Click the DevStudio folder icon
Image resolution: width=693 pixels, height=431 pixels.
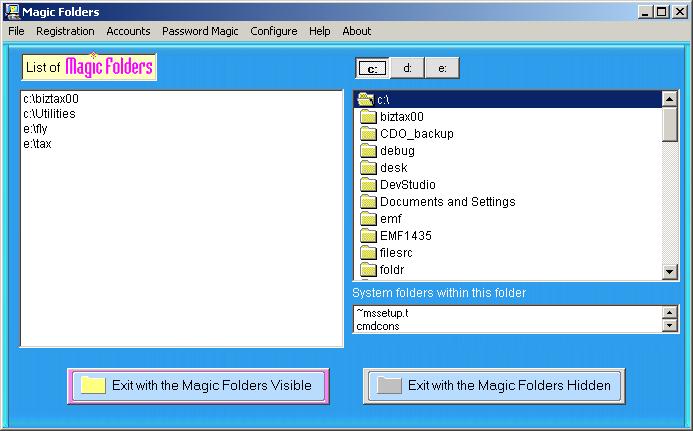368,185
